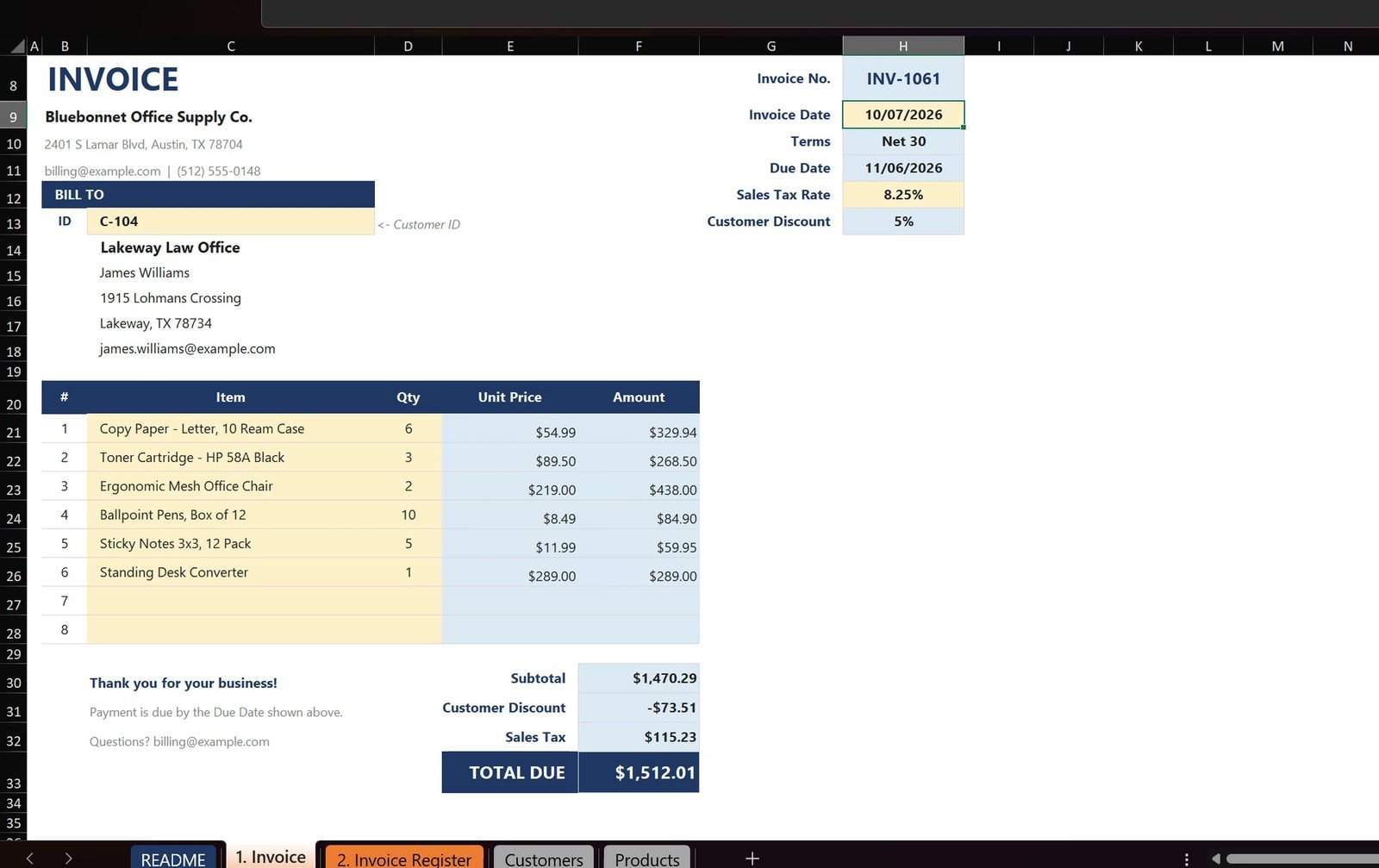The image size is (1379, 868).
Task: Select the 8.25% sales tax rate cell
Action: coord(903,195)
